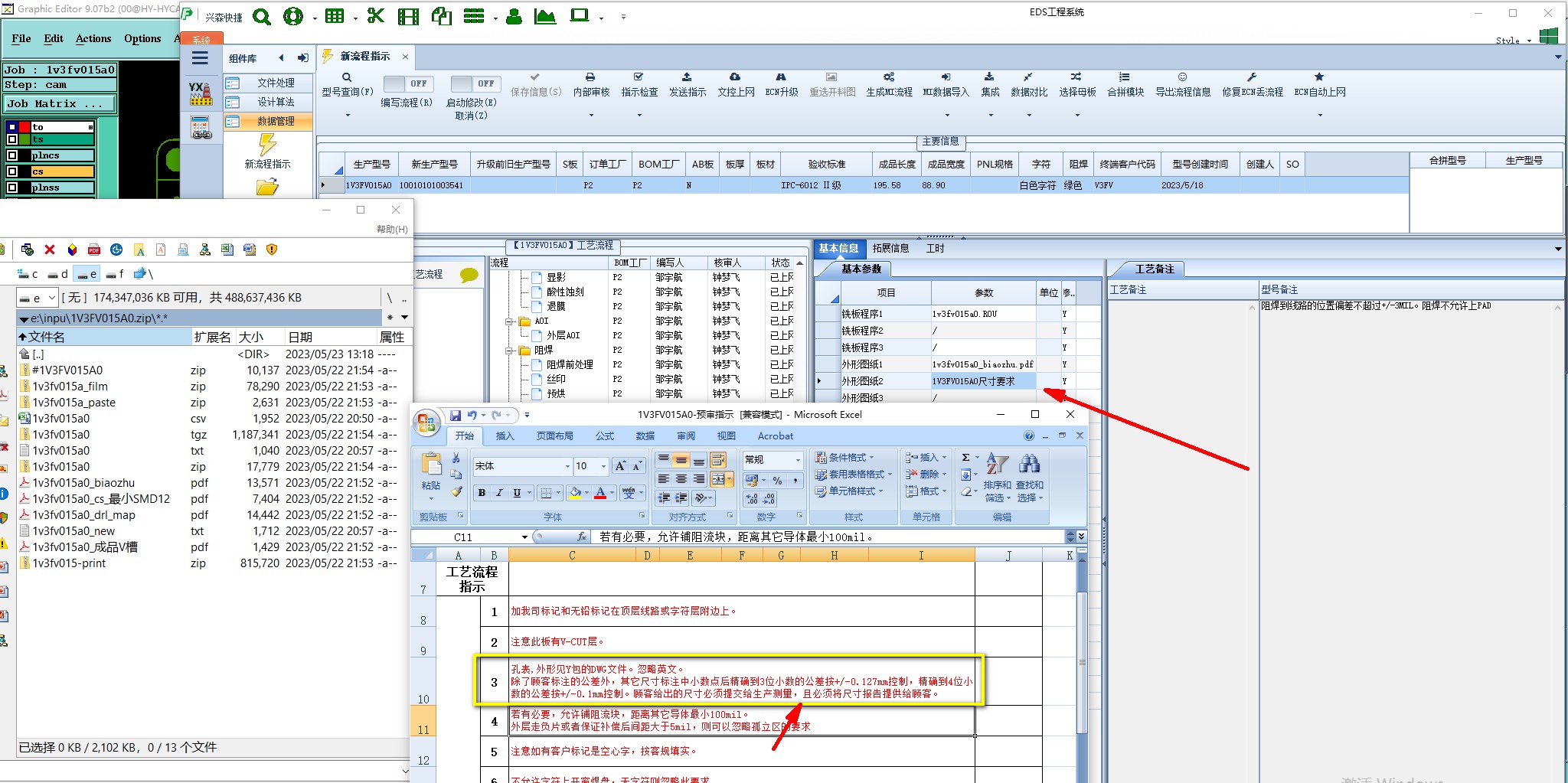1568x783 pixels.
Task: Click the Excel font color red swatch
Action: (x=601, y=493)
